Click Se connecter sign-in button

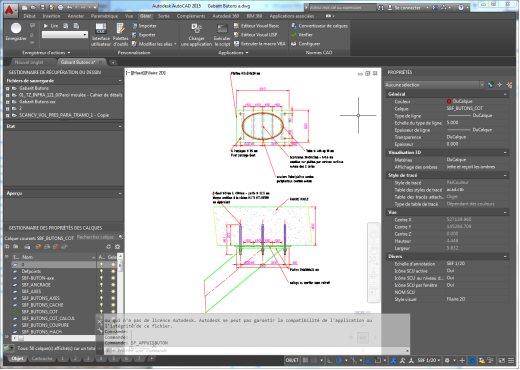pyautogui.click(x=404, y=7)
